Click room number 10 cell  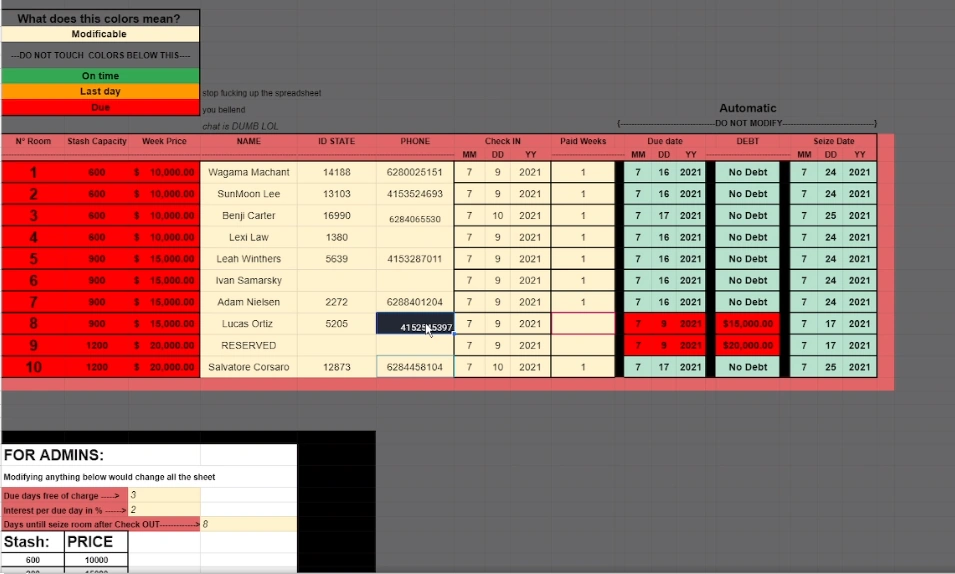[33, 367]
